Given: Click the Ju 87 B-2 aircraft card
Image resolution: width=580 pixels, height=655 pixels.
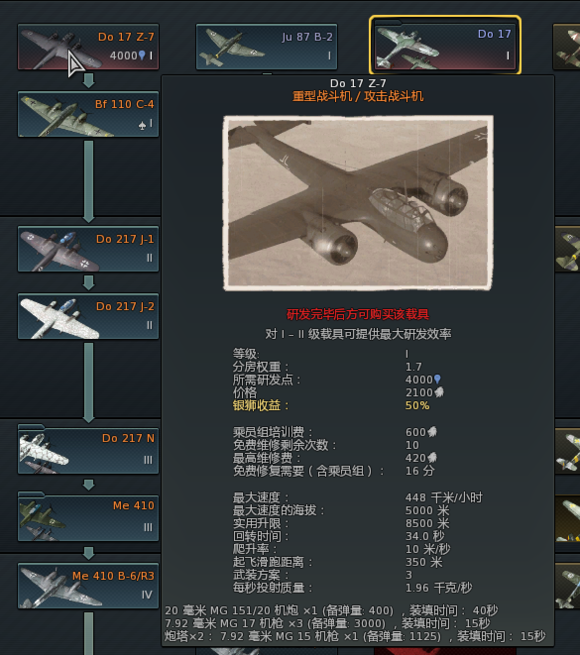Looking at the screenshot, I should click(x=266, y=46).
